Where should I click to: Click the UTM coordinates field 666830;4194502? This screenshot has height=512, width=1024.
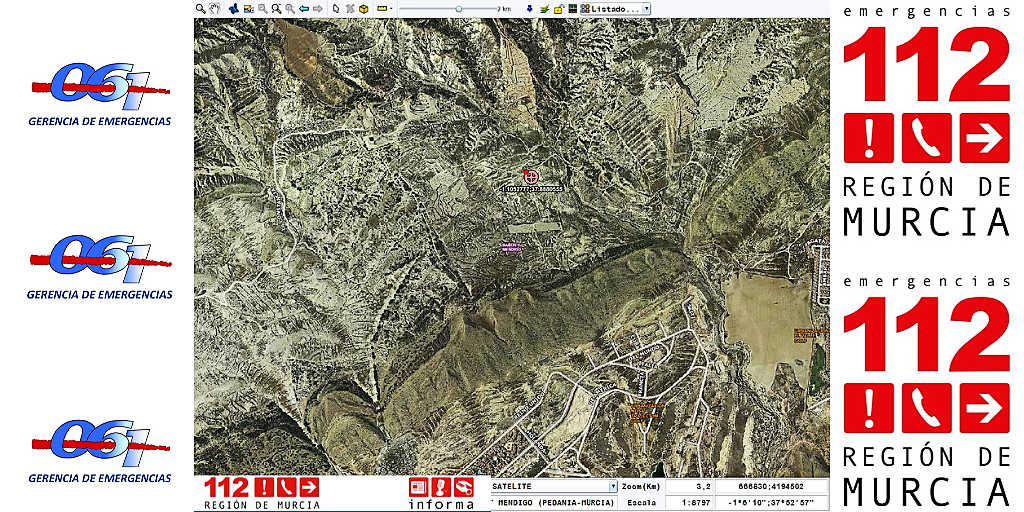(x=771, y=487)
